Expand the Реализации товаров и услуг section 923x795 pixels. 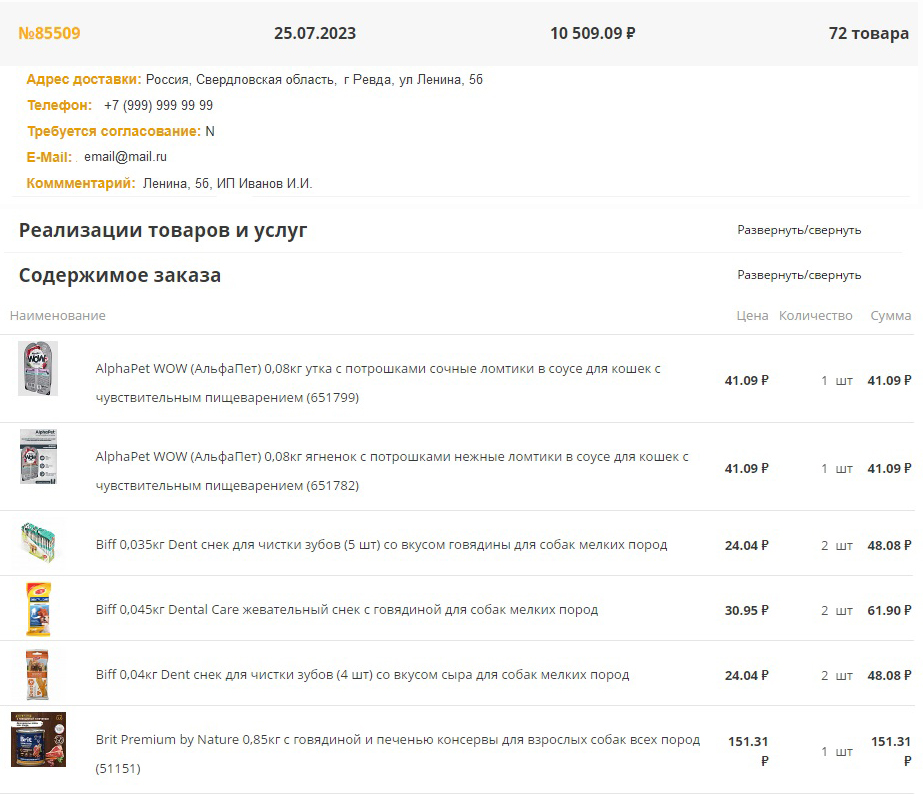798,230
